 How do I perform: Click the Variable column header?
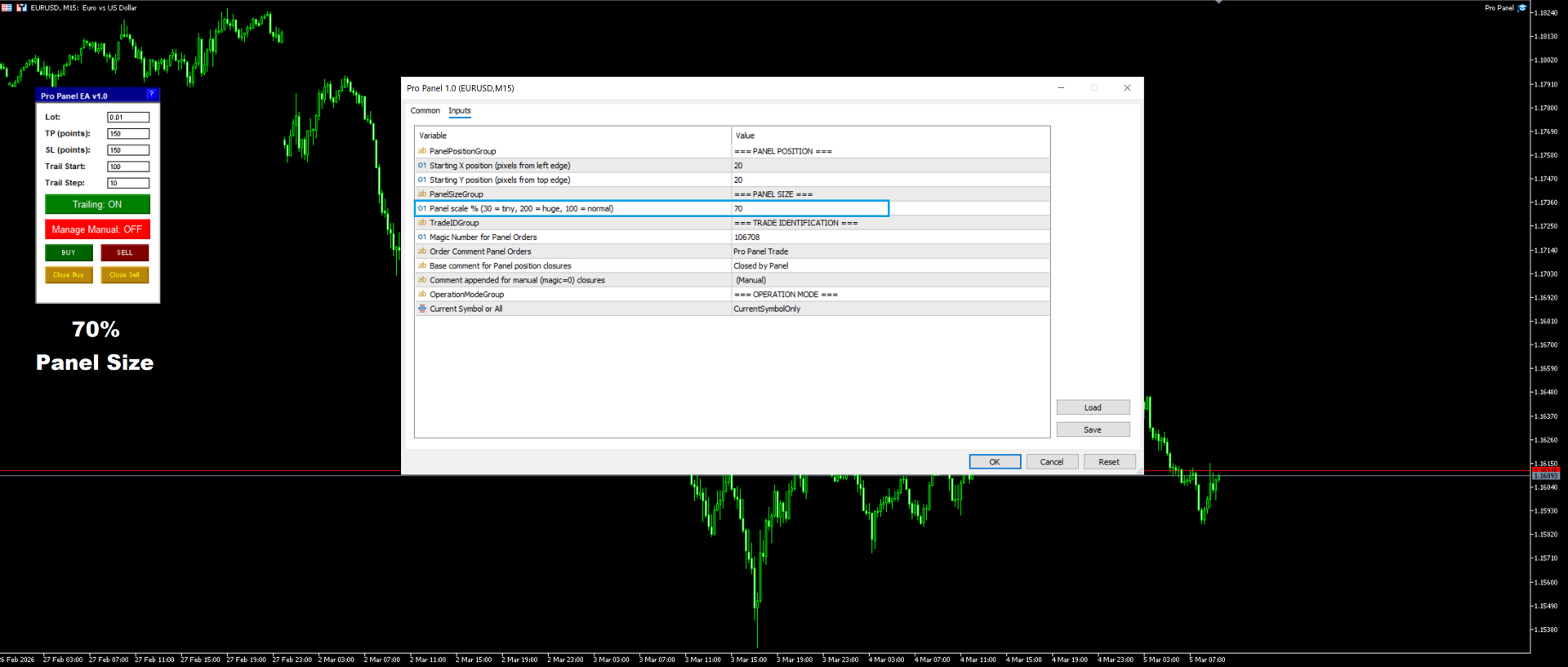tap(573, 136)
